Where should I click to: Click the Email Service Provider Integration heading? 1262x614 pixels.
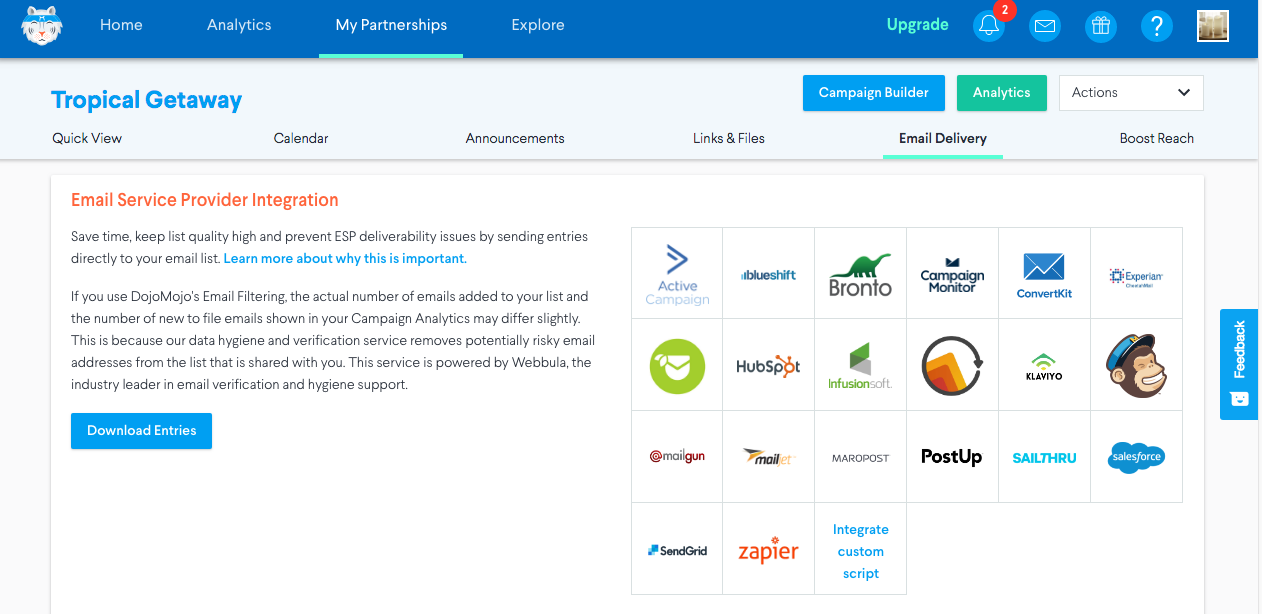tap(205, 200)
